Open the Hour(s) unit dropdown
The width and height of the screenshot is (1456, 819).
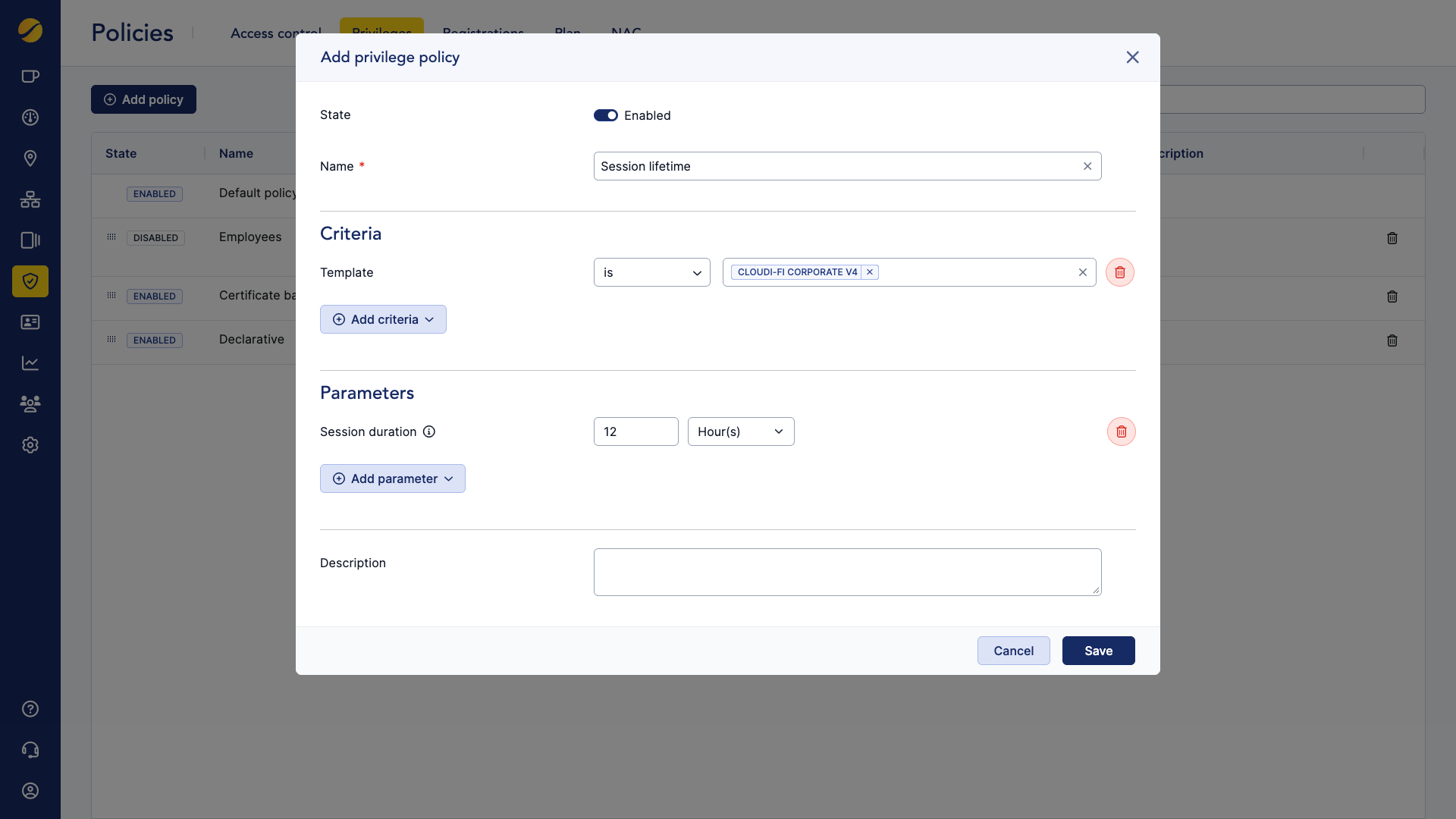[741, 431]
